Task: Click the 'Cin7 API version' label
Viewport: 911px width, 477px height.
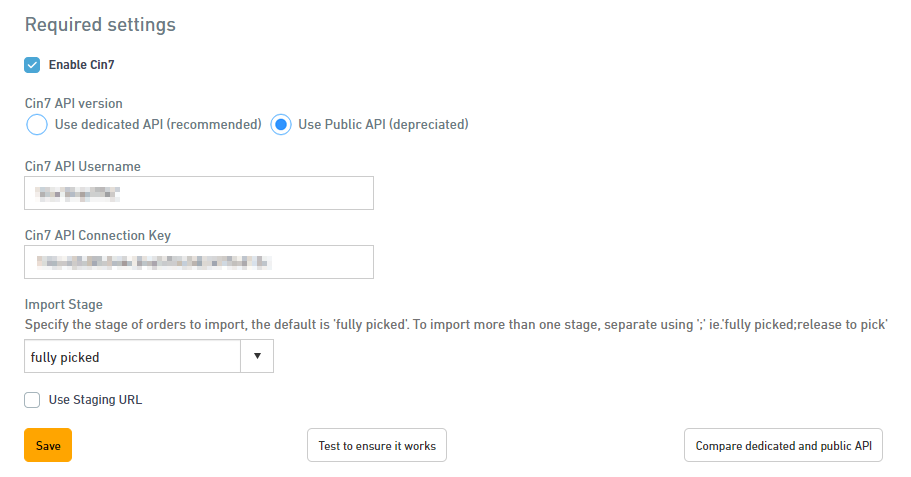Action: pos(73,103)
